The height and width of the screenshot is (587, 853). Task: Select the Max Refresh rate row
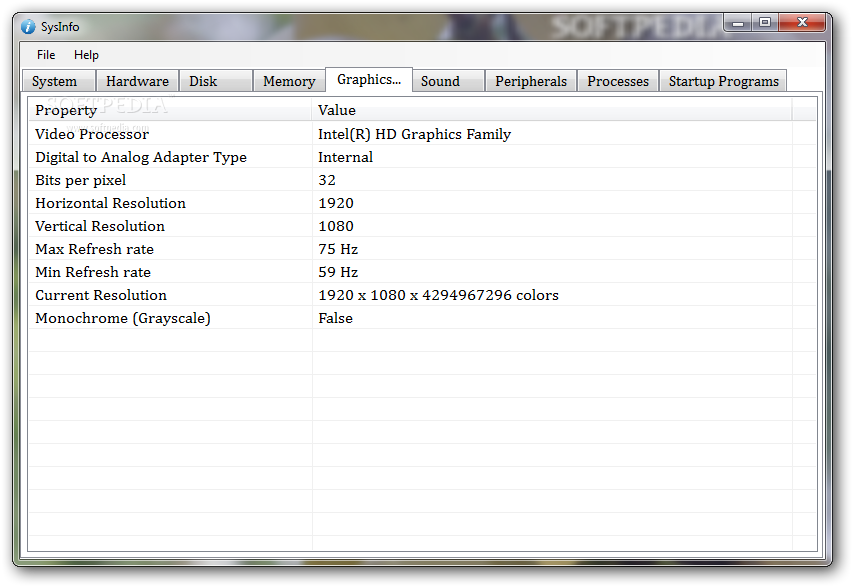click(x=422, y=249)
